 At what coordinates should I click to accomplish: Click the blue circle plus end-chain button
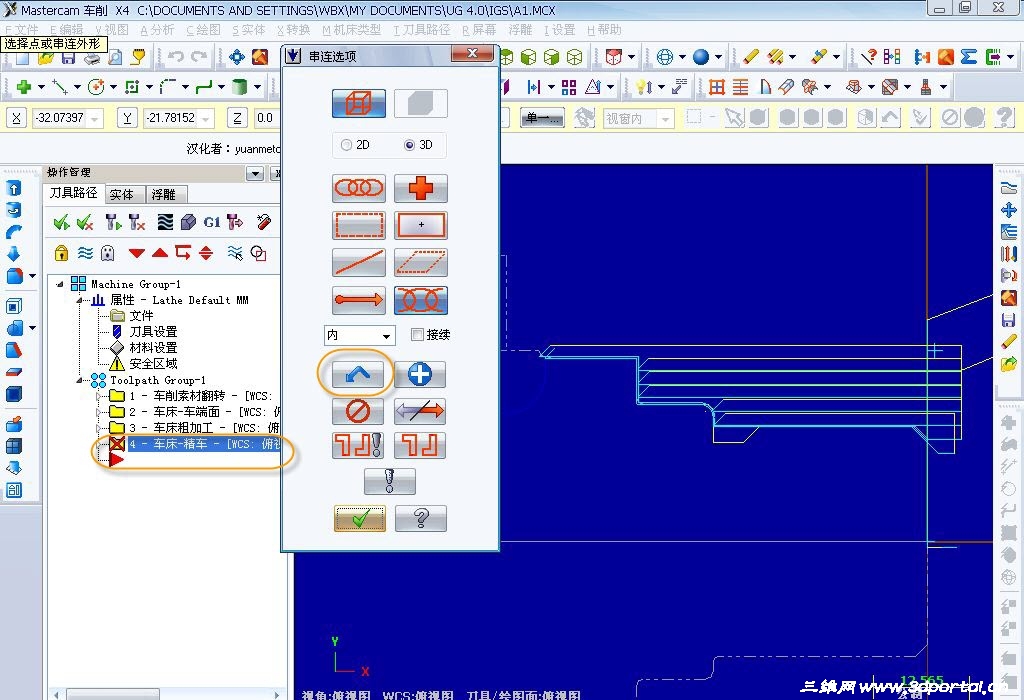tap(420, 375)
